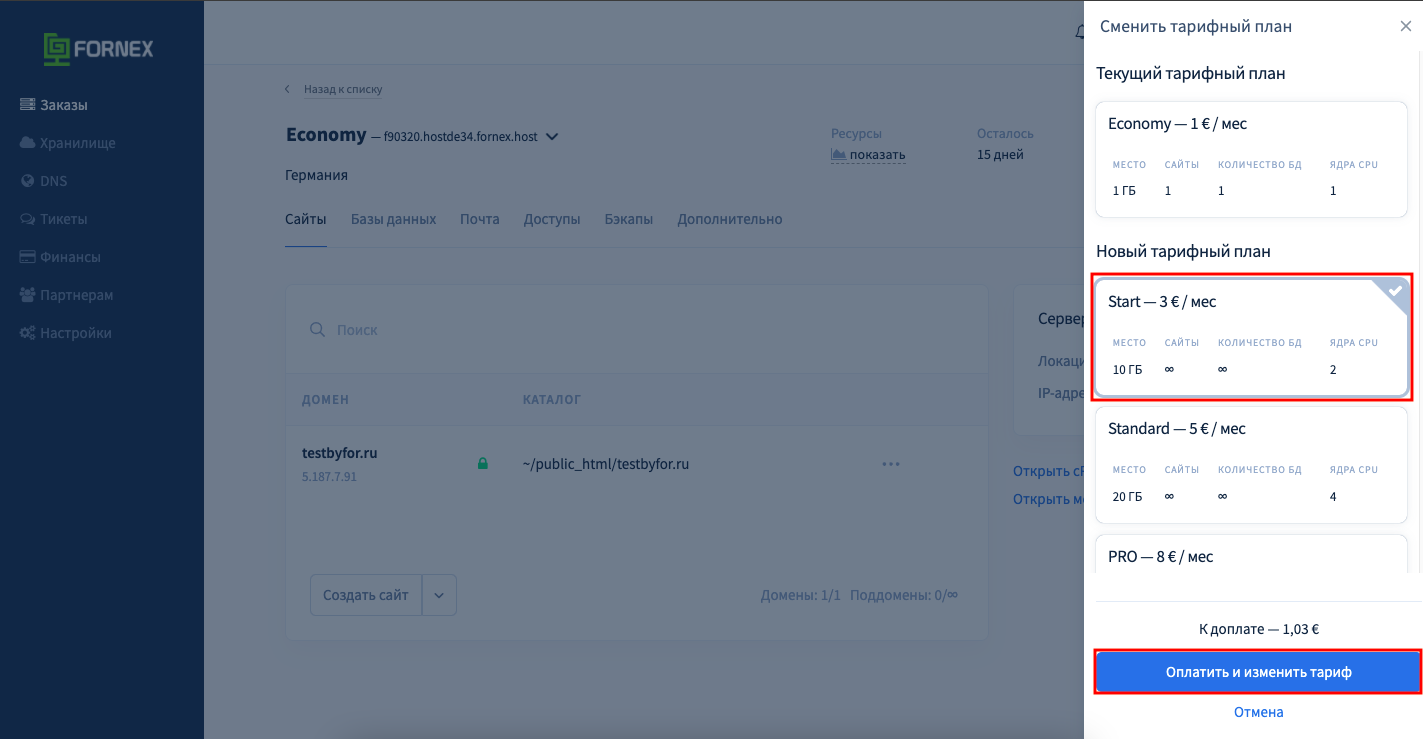Image resolution: width=1423 pixels, height=739 pixels.
Task: Click the Германия location label
Action: [316, 175]
